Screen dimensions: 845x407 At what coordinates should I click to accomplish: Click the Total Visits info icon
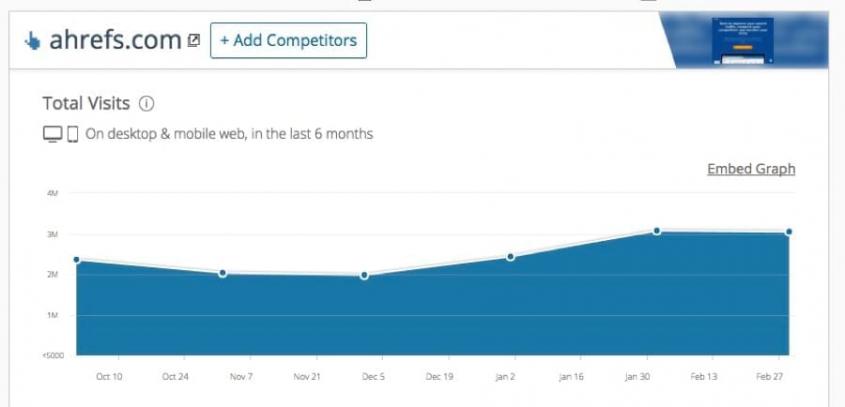147,103
